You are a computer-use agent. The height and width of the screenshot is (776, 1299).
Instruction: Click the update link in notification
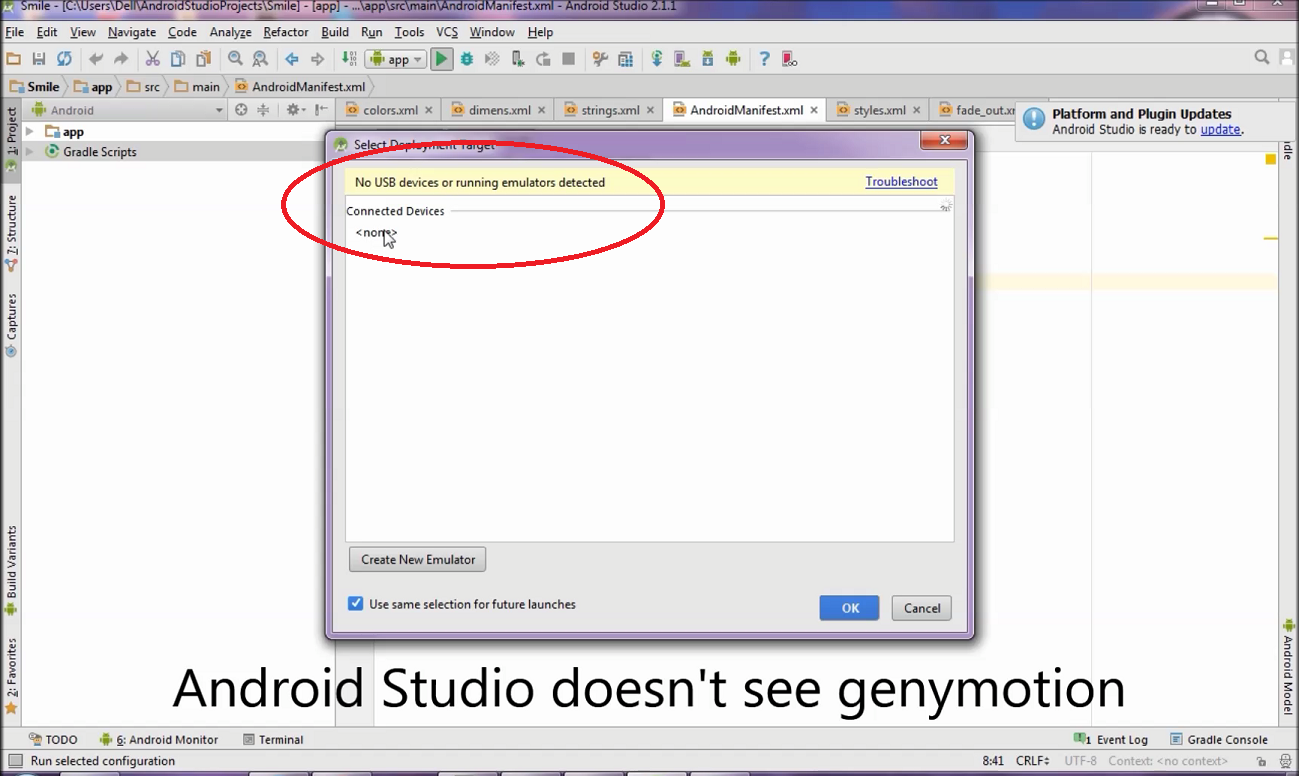(1220, 130)
